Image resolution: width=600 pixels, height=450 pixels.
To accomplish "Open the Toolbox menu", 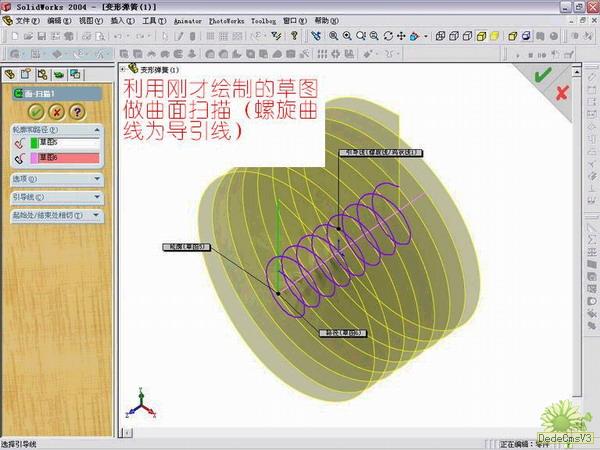I will click(263, 20).
